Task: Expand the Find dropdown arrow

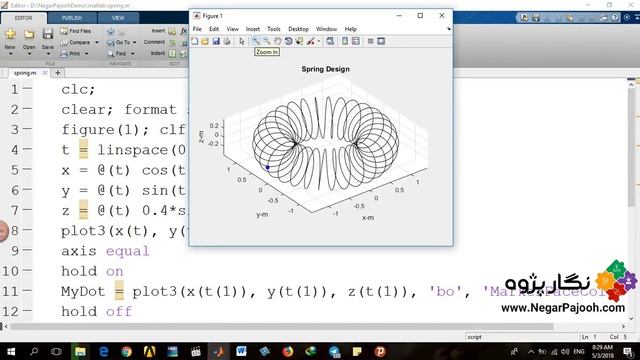Action: pos(133,53)
